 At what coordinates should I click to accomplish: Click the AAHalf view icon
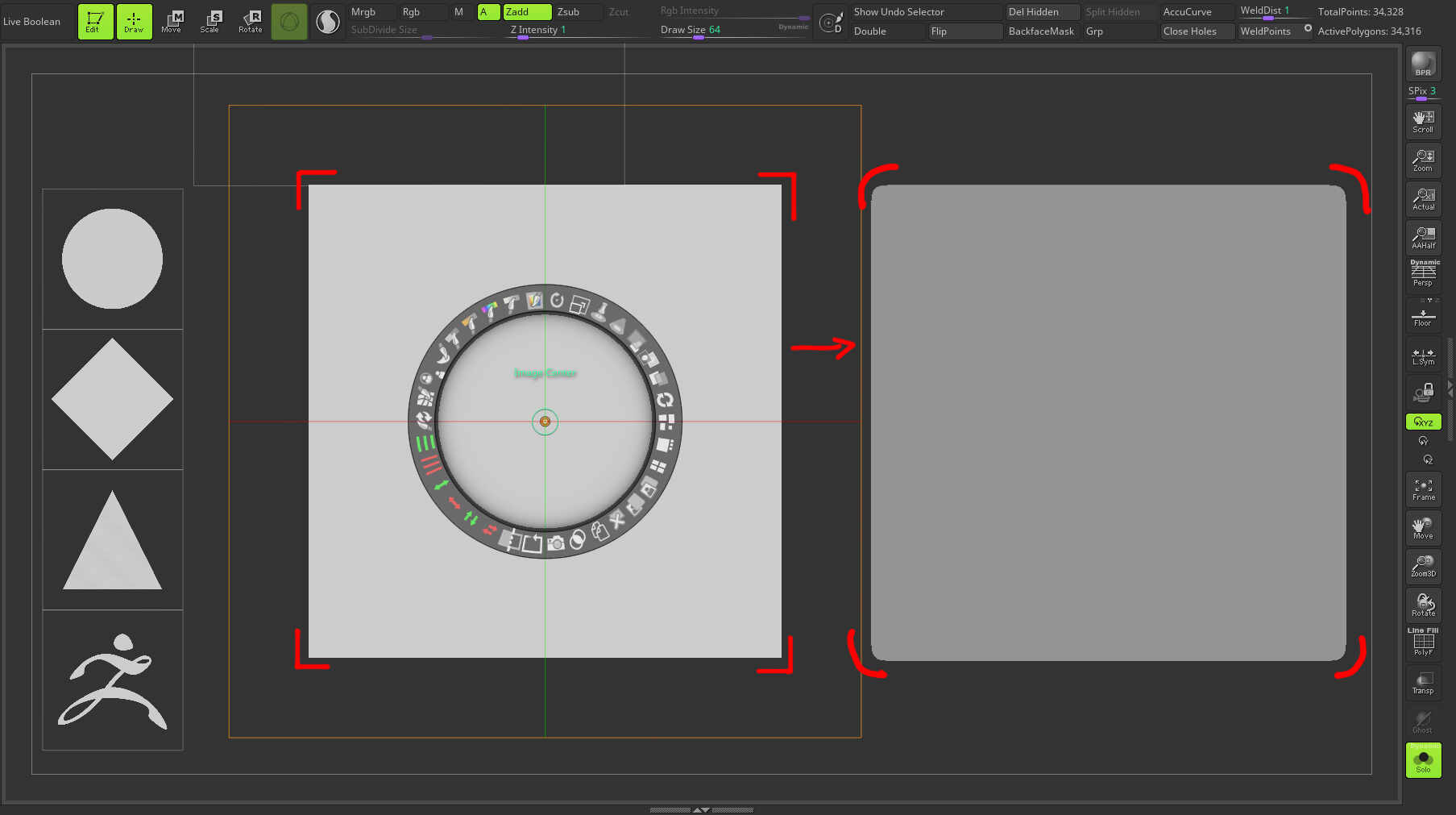click(1423, 238)
